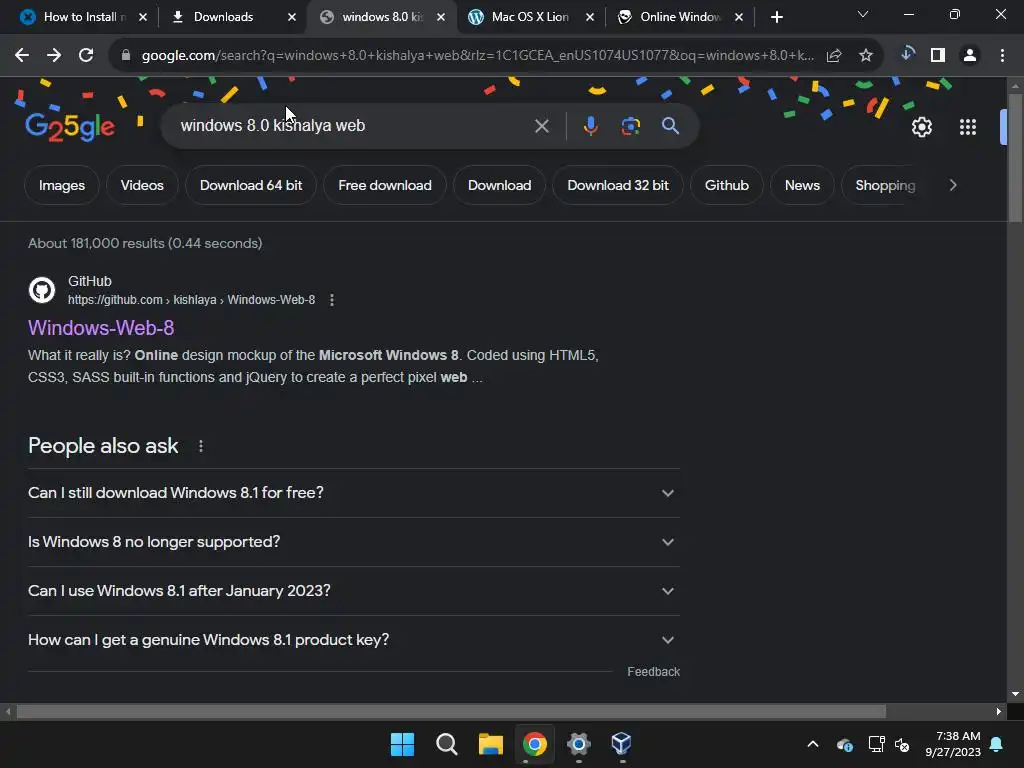The height and width of the screenshot is (768, 1024).
Task: Open the site padlock info icon
Action: click(x=126, y=56)
